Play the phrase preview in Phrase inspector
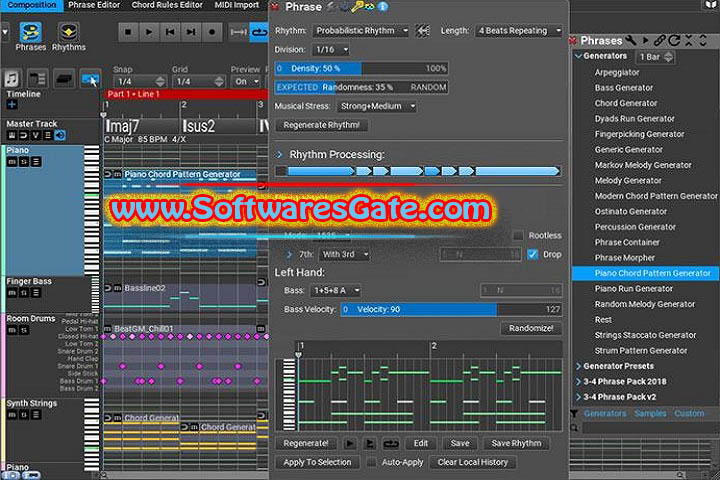 349,443
